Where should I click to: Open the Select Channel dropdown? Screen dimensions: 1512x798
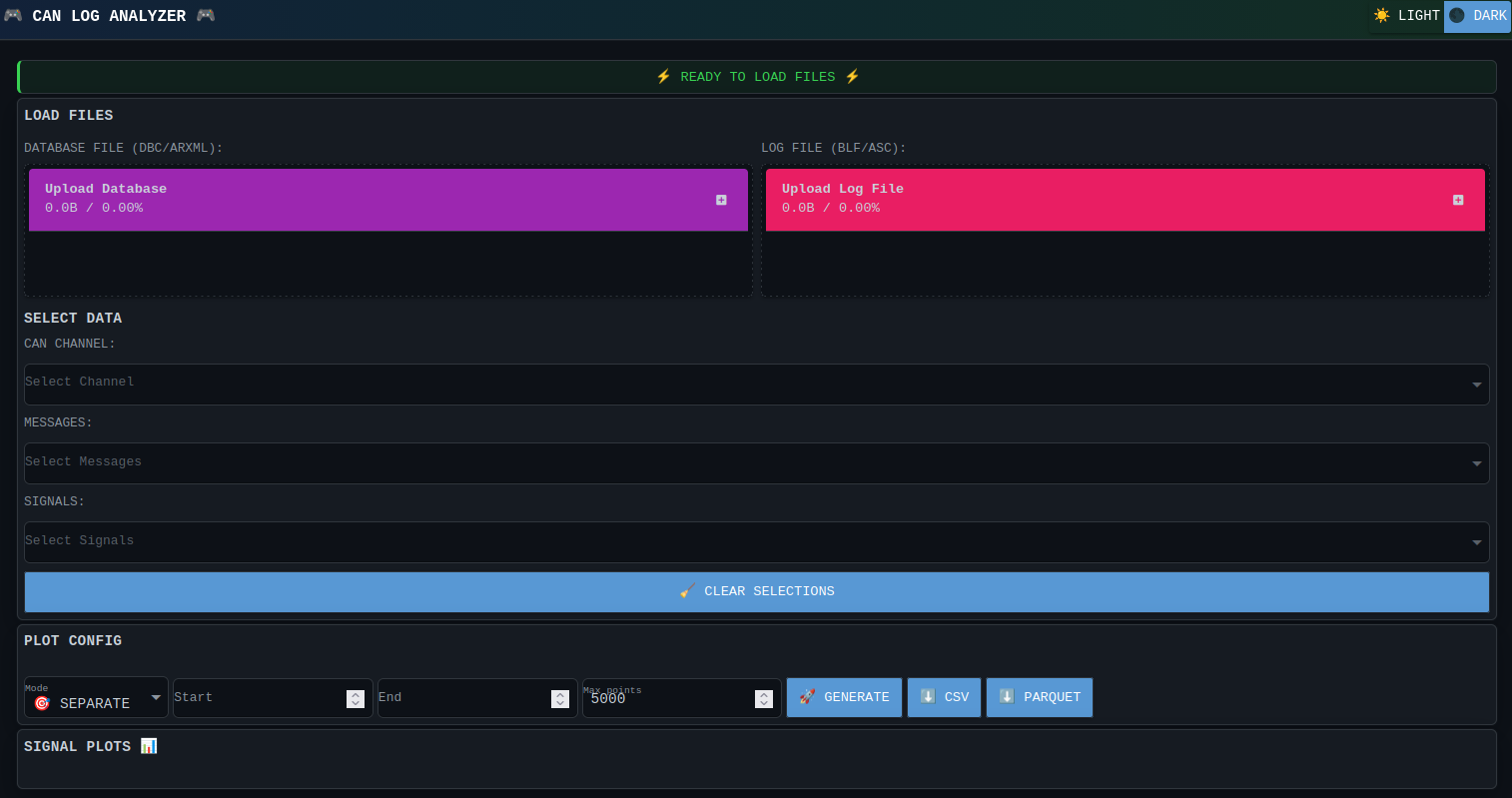click(x=757, y=385)
